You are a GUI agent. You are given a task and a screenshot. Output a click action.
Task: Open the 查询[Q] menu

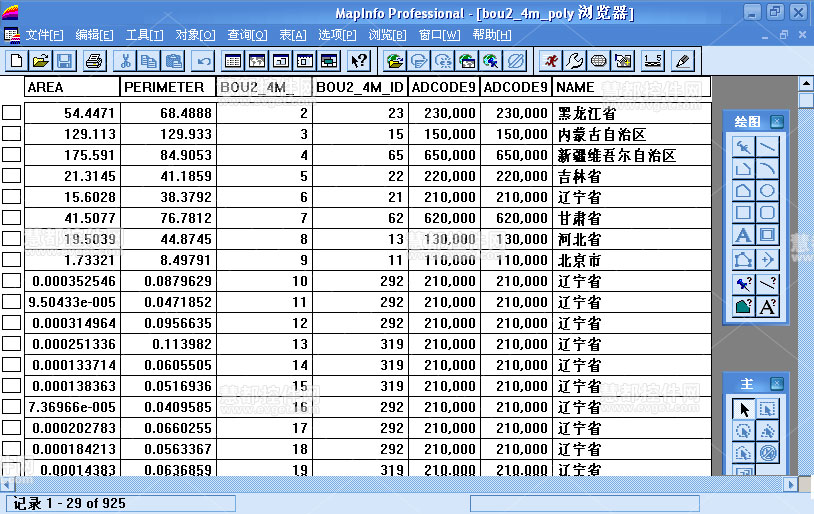pyautogui.click(x=247, y=35)
